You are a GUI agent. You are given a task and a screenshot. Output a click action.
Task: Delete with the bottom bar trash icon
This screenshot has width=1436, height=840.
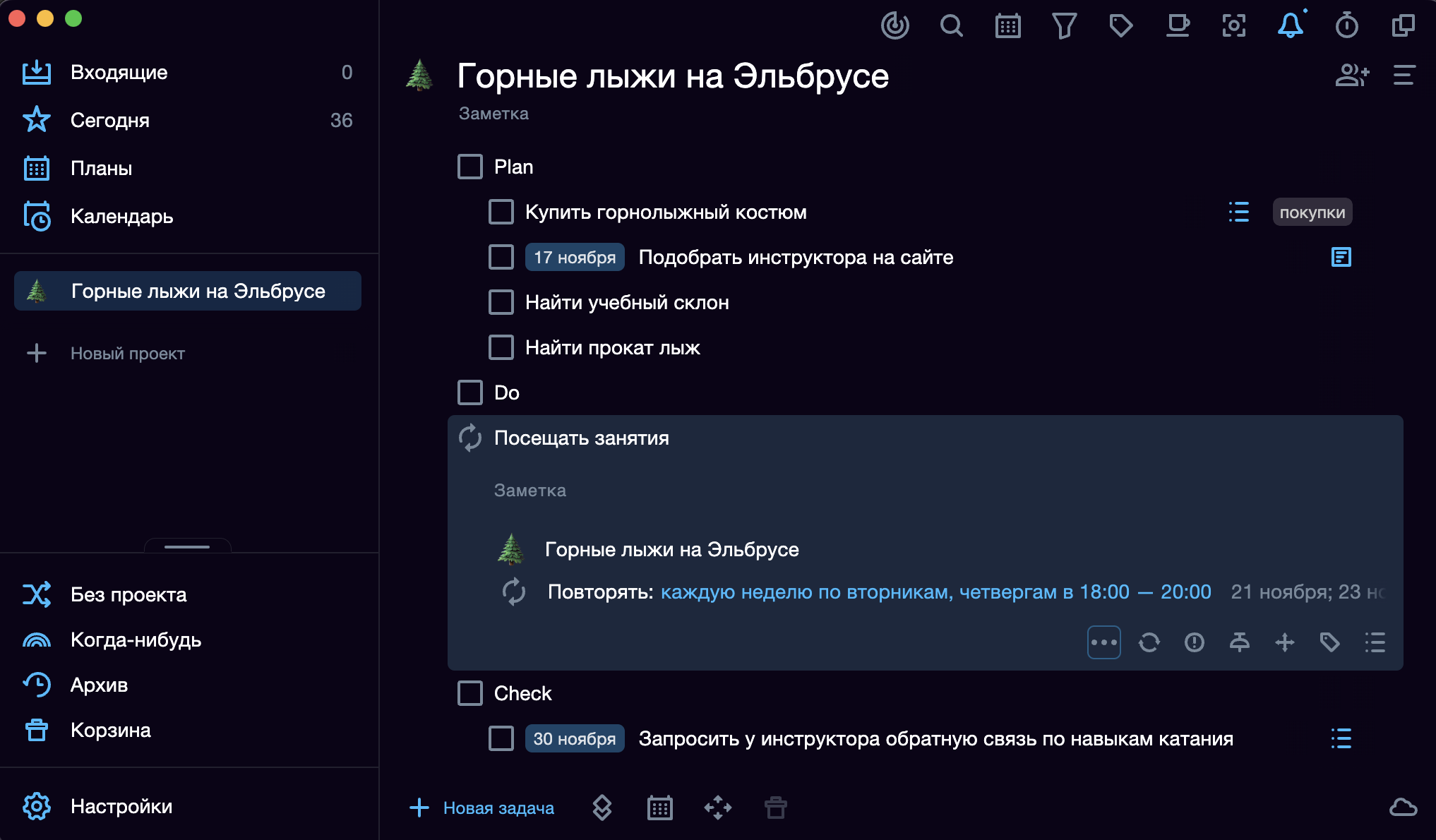tap(776, 808)
